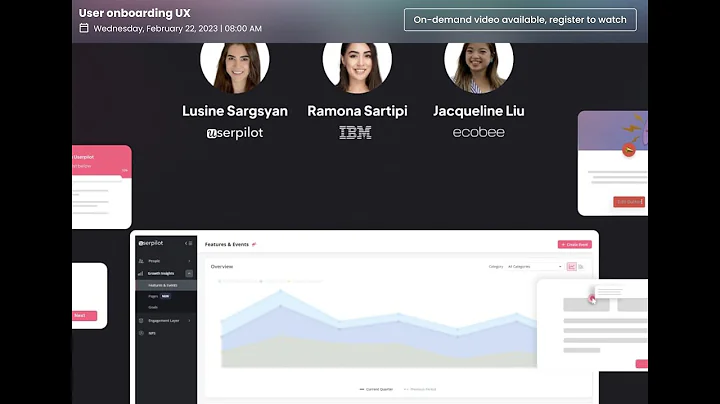Viewport: 720px width, 404px height.
Task: Click the calendar icon beside the date
Action: click(84, 28)
